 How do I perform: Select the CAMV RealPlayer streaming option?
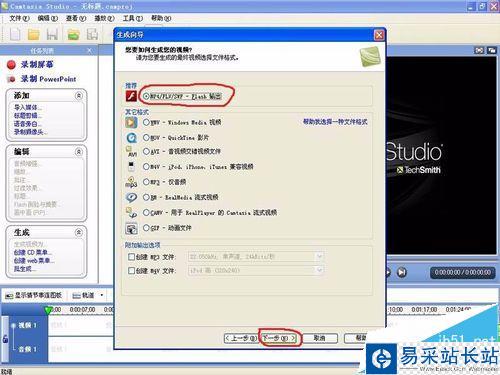(x=146, y=212)
